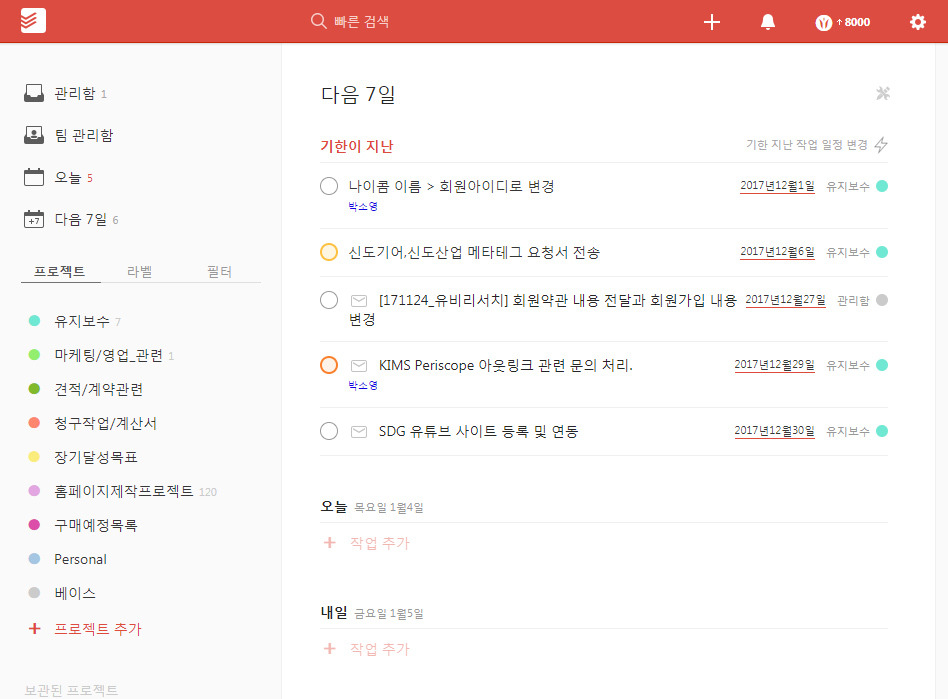The image size is (948, 699).
Task: Click 신도기어,신도산업 메타테그 요청서 전송 task text
Action: coord(474,252)
